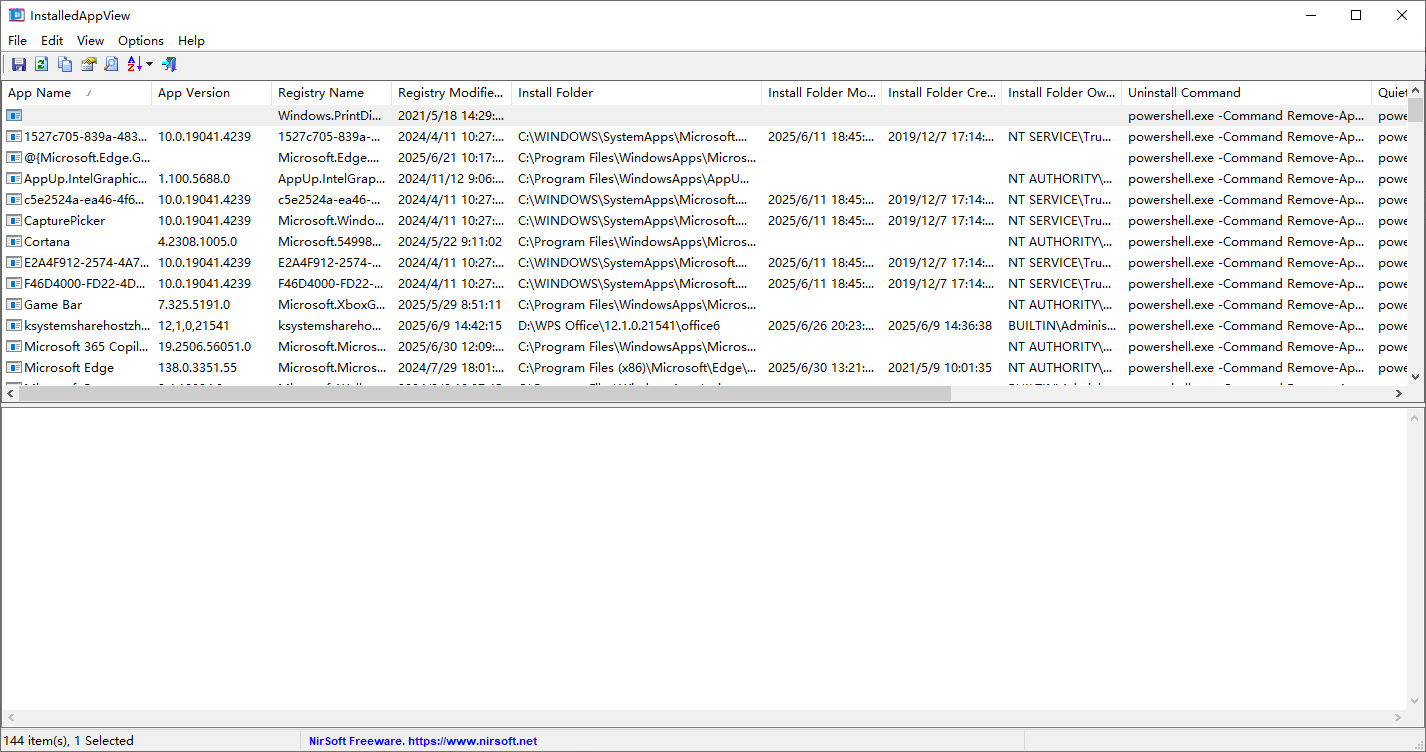The image size is (1426, 752).
Task: Click the lower pane's scroll-down arrow
Action: (x=1415, y=701)
